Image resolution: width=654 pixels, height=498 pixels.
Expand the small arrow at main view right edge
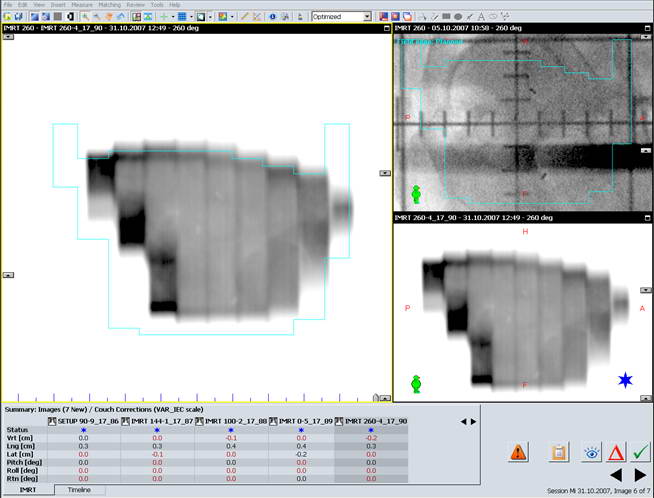(384, 173)
